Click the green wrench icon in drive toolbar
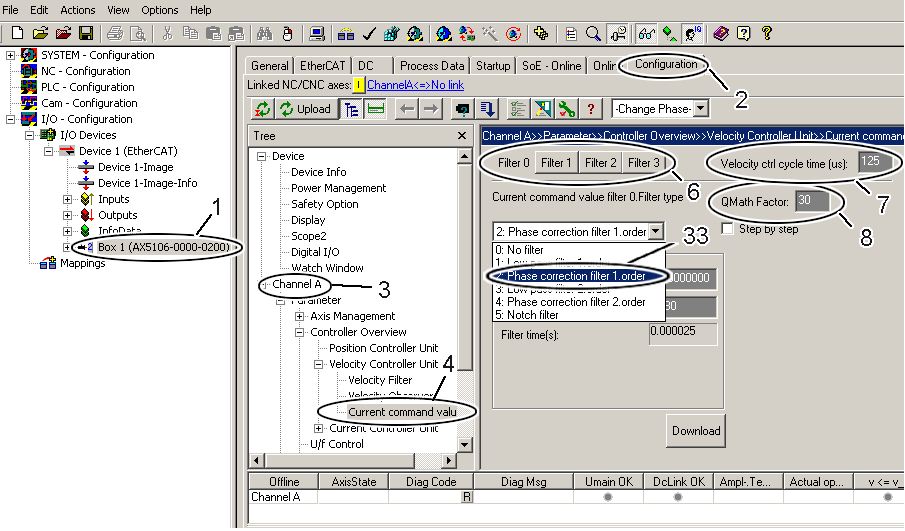This screenshot has width=905, height=531. point(567,109)
